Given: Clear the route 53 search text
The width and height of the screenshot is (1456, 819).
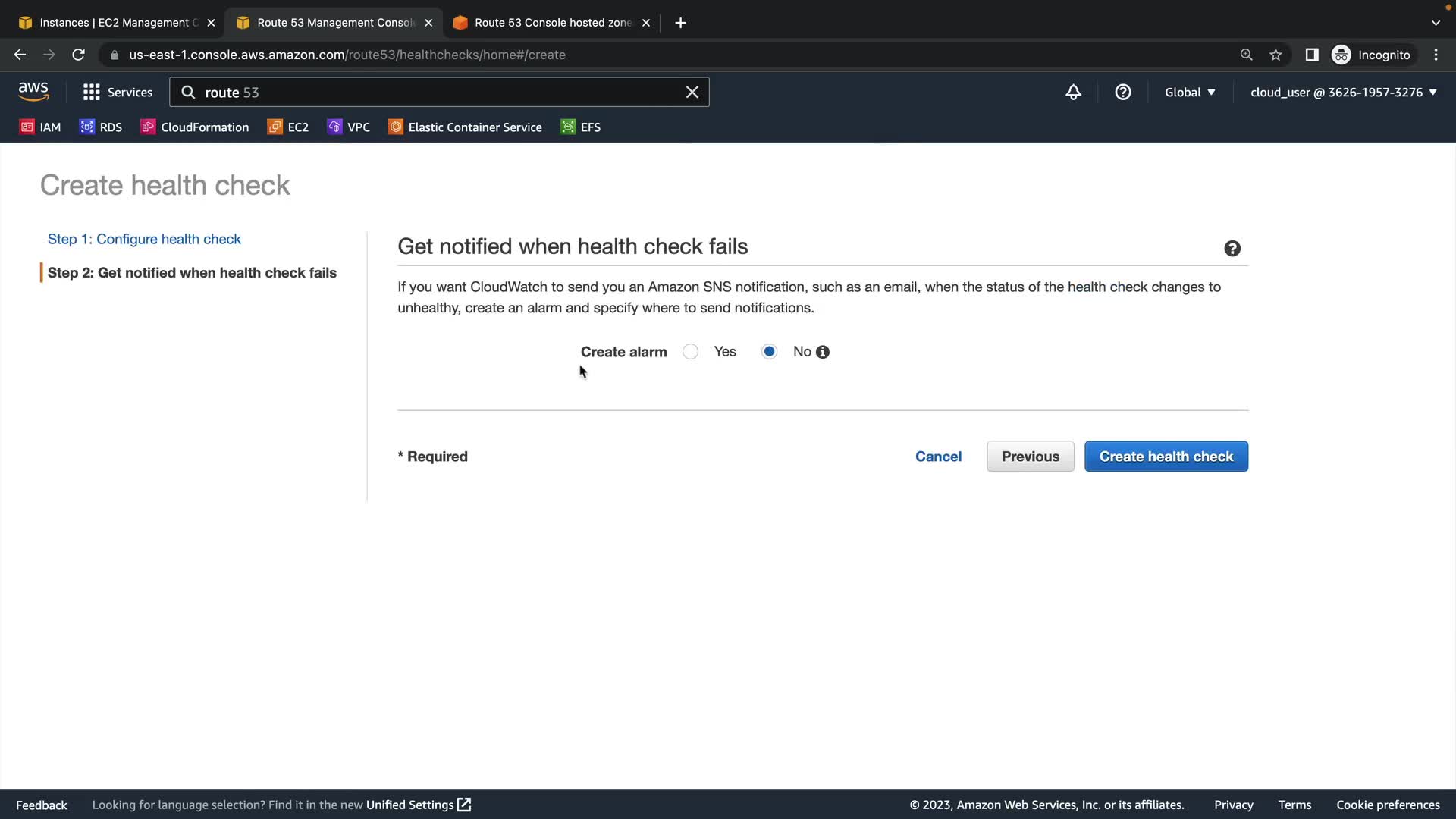Looking at the screenshot, I should point(692,93).
